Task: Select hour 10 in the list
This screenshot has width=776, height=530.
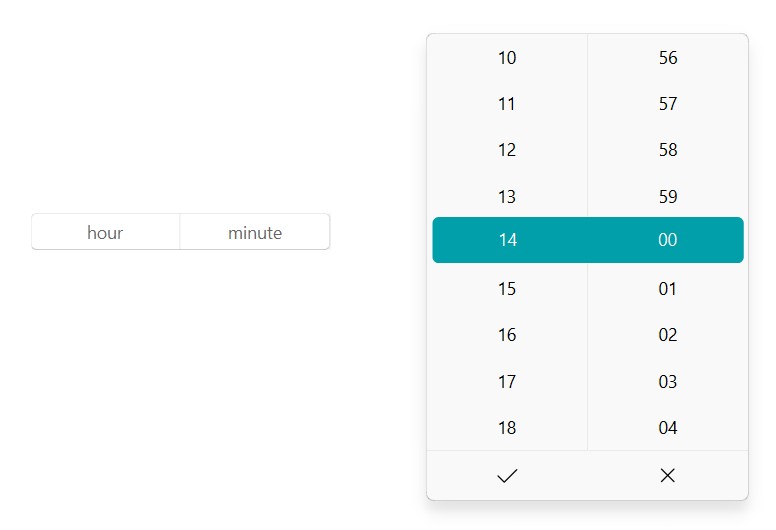Action: coord(507,58)
